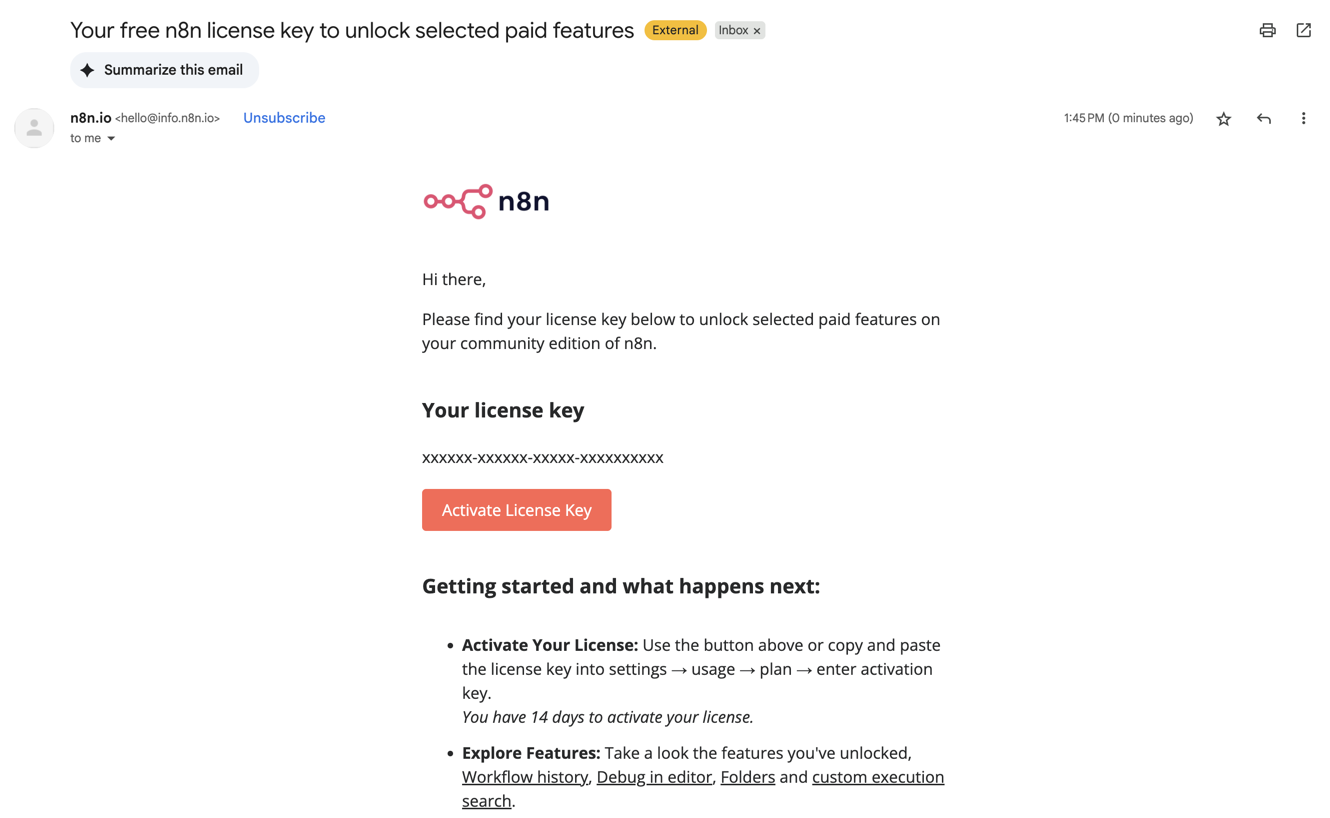Image resolution: width=1330 pixels, height=818 pixels.
Task: Open the Workflow history link
Action: click(x=525, y=777)
